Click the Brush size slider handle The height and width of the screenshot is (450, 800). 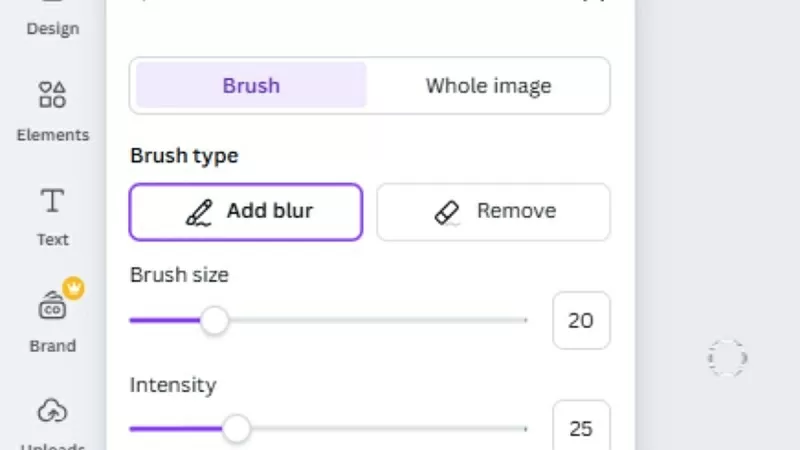pyautogui.click(x=214, y=321)
